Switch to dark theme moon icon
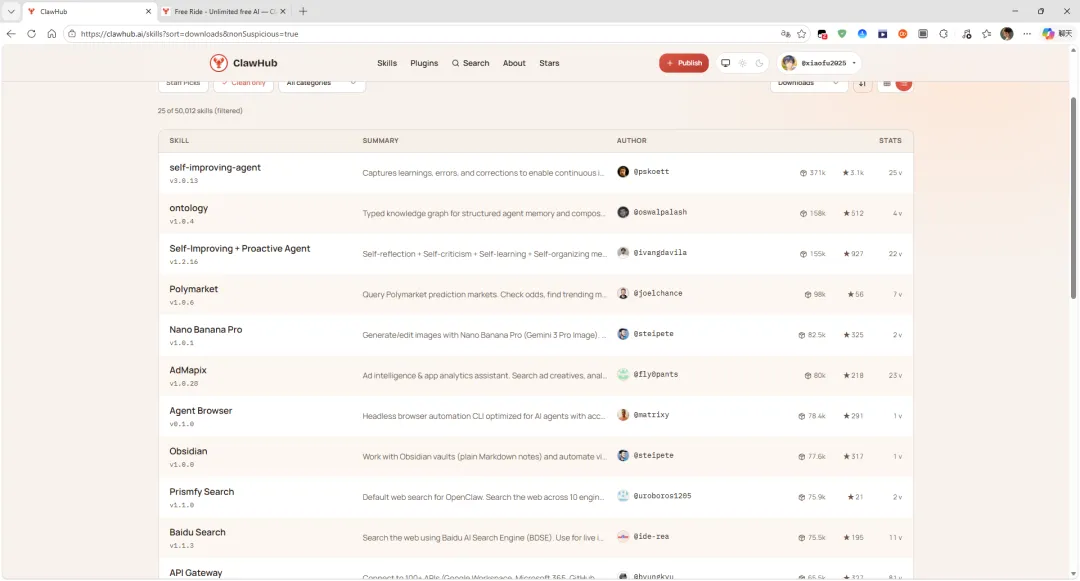1080x581 pixels. 759,63
